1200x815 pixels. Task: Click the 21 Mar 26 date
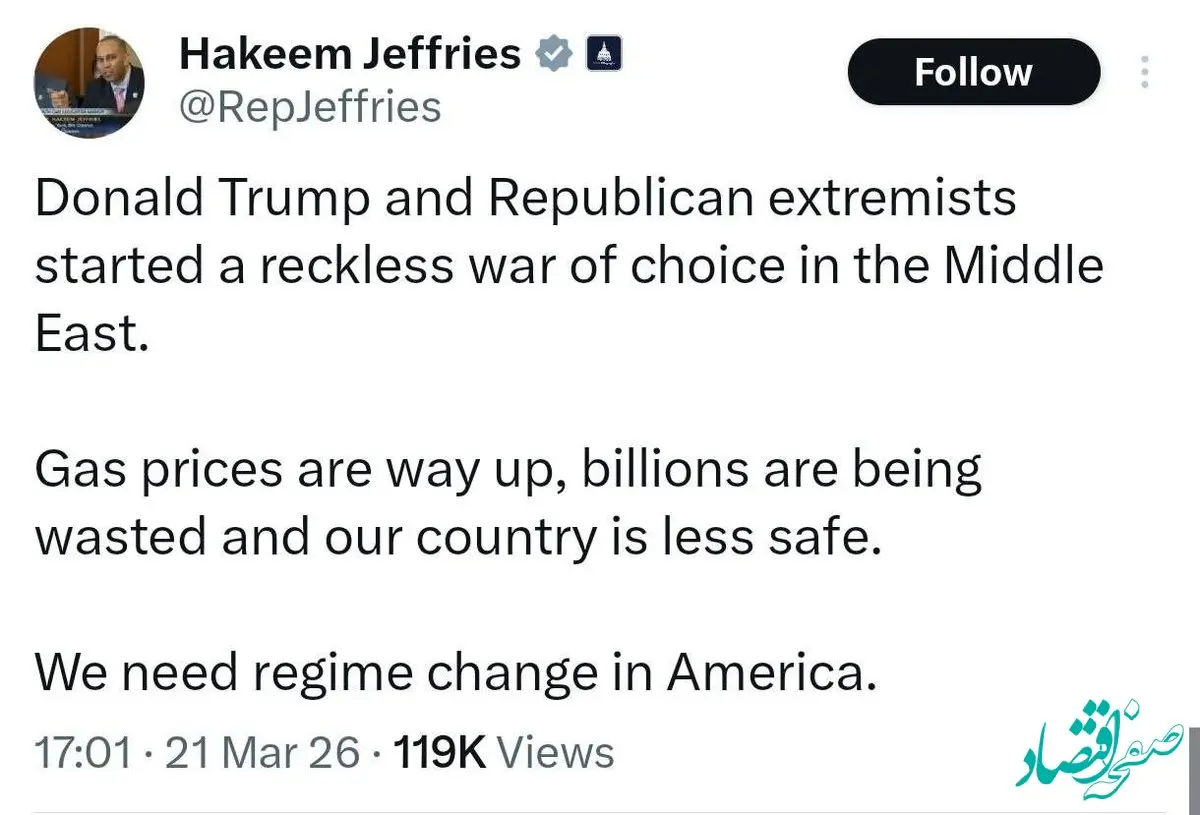coord(262,753)
